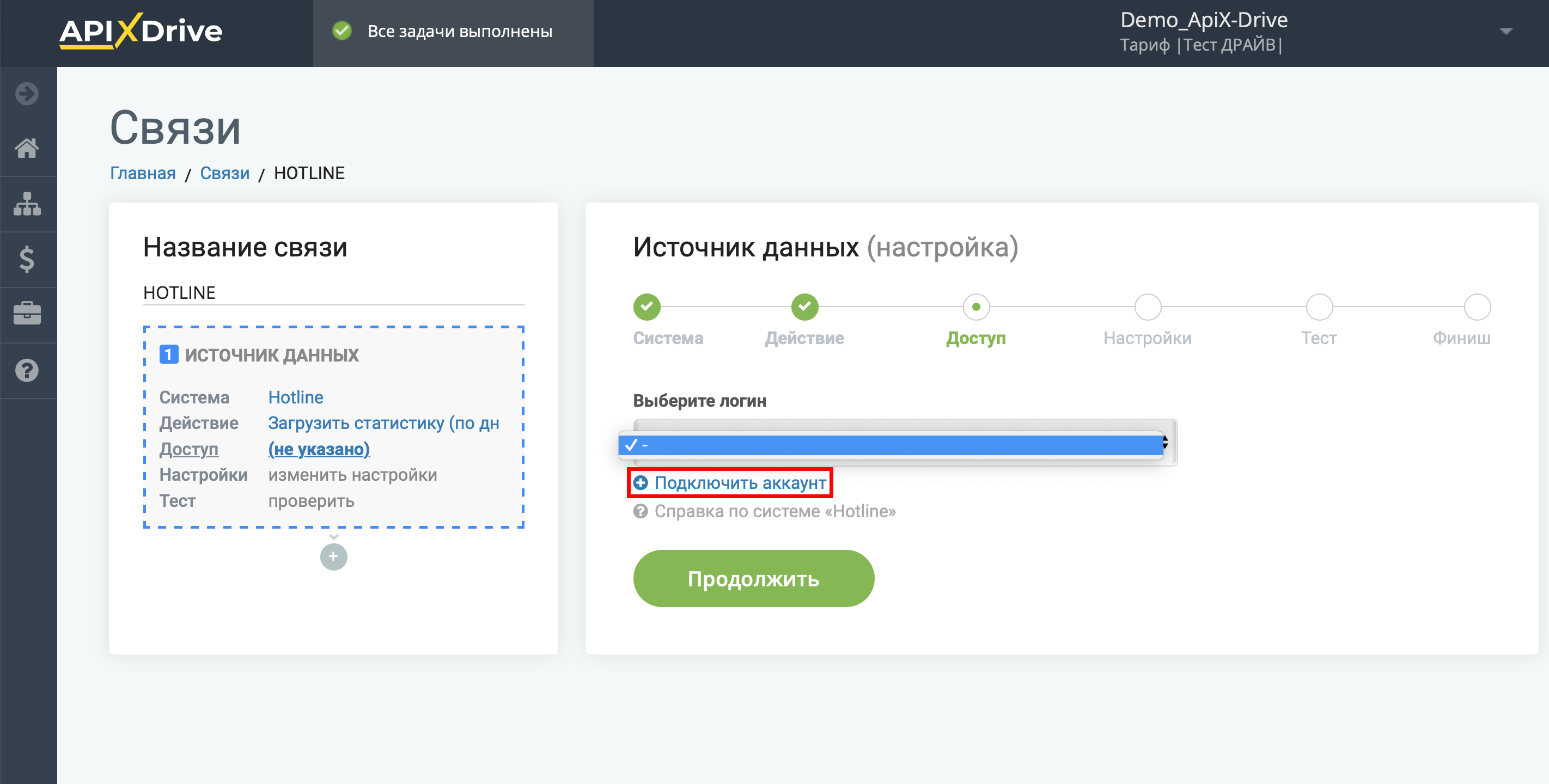Click the ИСТОЧНИК ДАННЫХ block header
This screenshot has width=1549, height=784.
pyautogui.click(x=271, y=355)
